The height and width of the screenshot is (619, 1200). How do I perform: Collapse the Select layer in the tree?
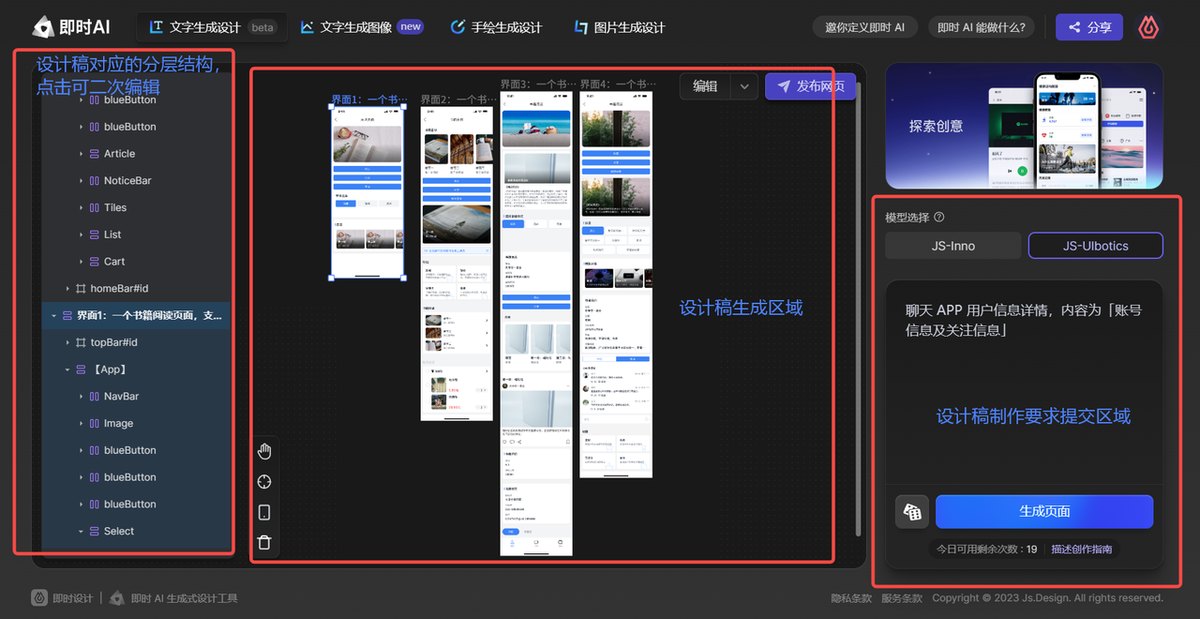(81, 532)
